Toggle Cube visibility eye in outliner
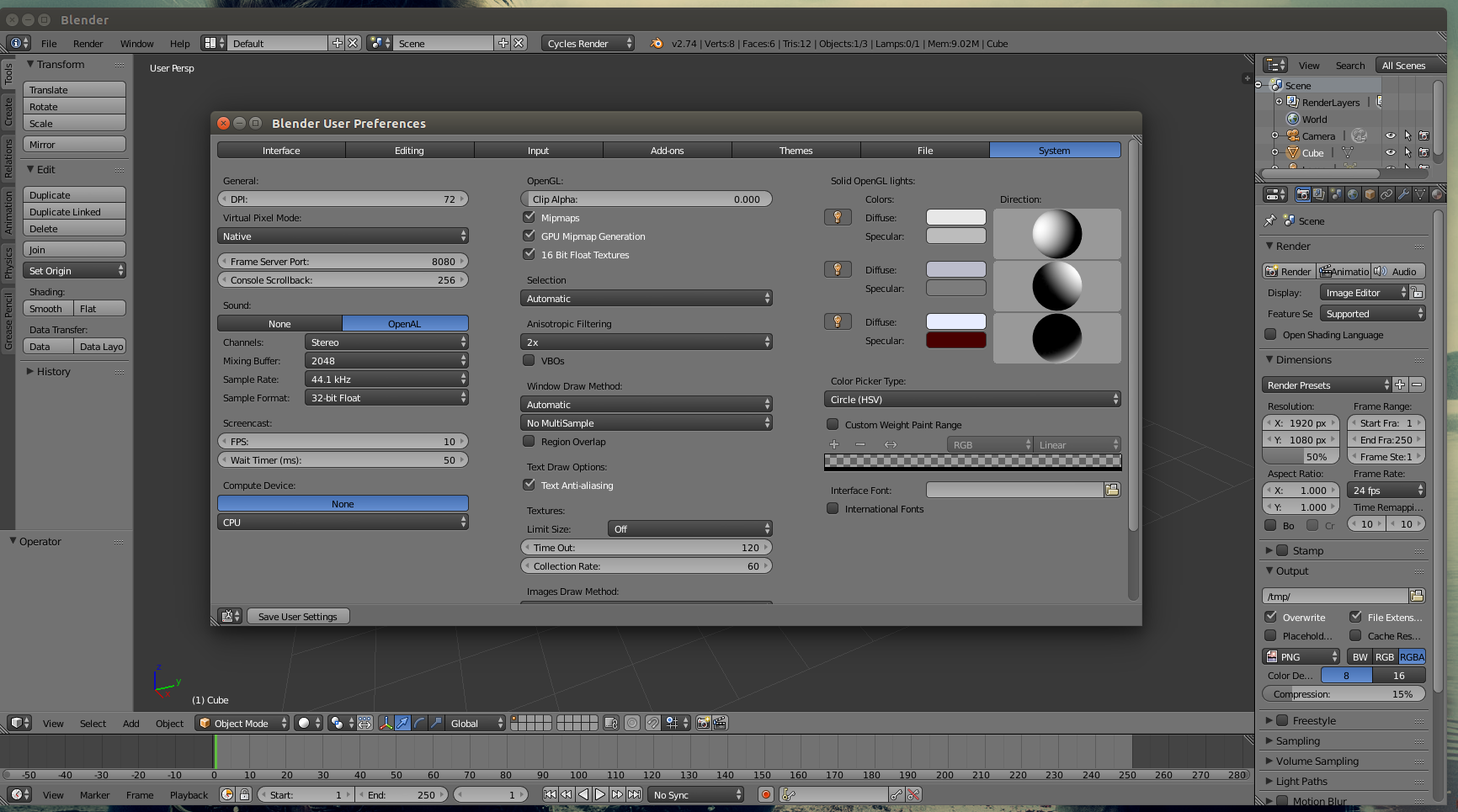The height and width of the screenshot is (812, 1458). pyautogui.click(x=1391, y=152)
